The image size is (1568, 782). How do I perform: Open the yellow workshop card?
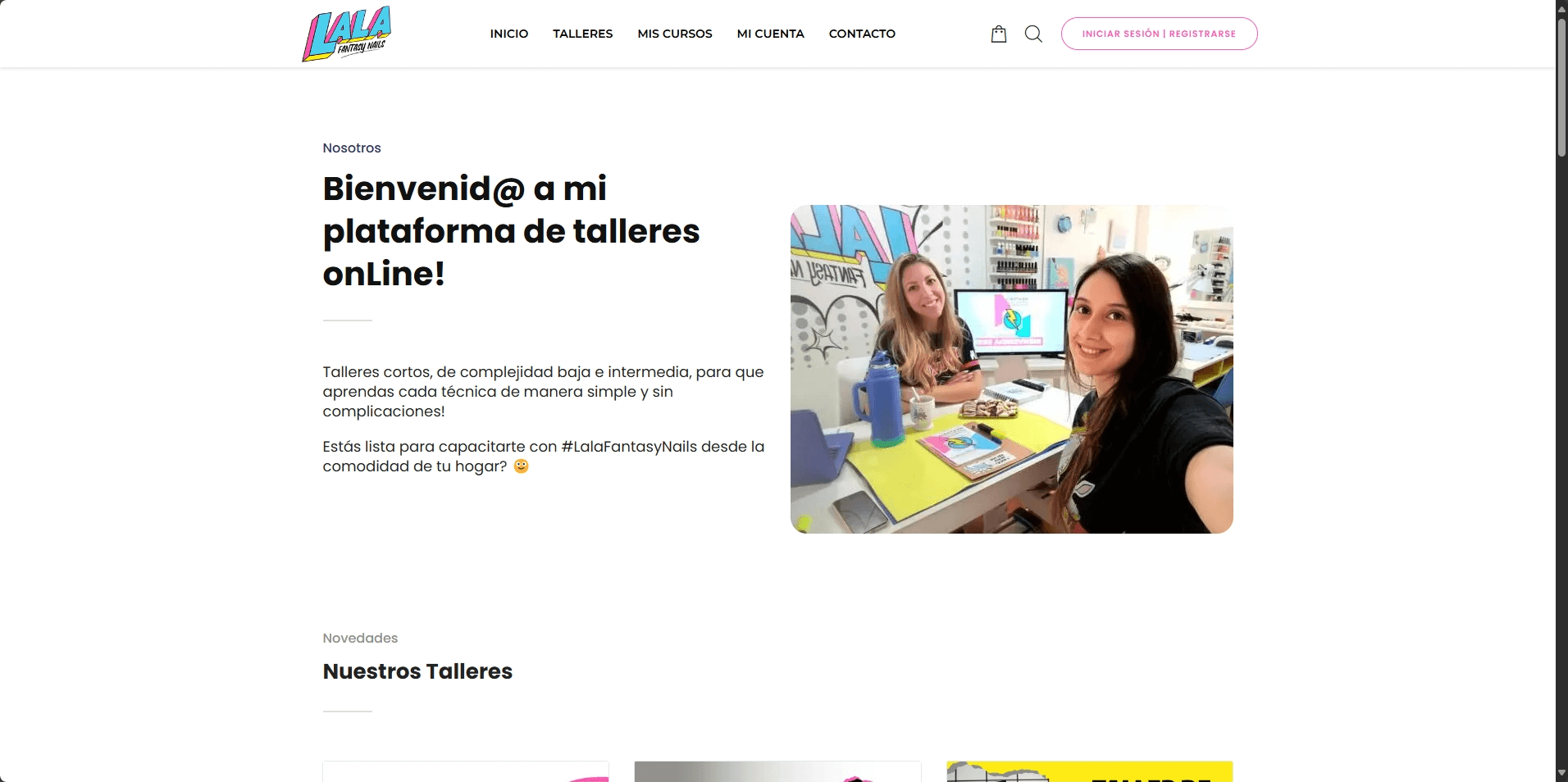tap(1090, 771)
